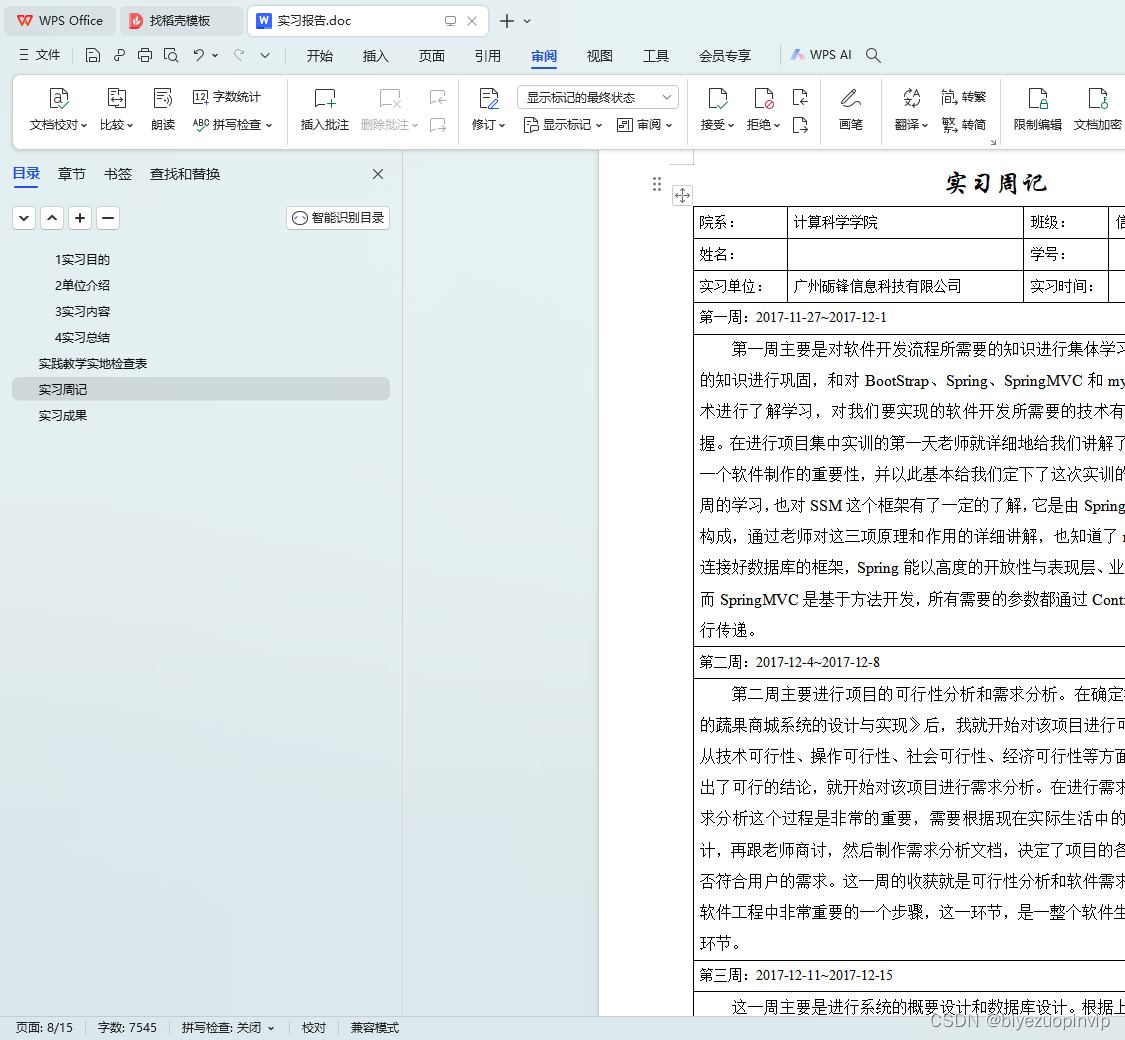Viewport: 1125px width, 1040px height.
Task: Click the share link icon
Action: pyautogui.click(x=119, y=55)
